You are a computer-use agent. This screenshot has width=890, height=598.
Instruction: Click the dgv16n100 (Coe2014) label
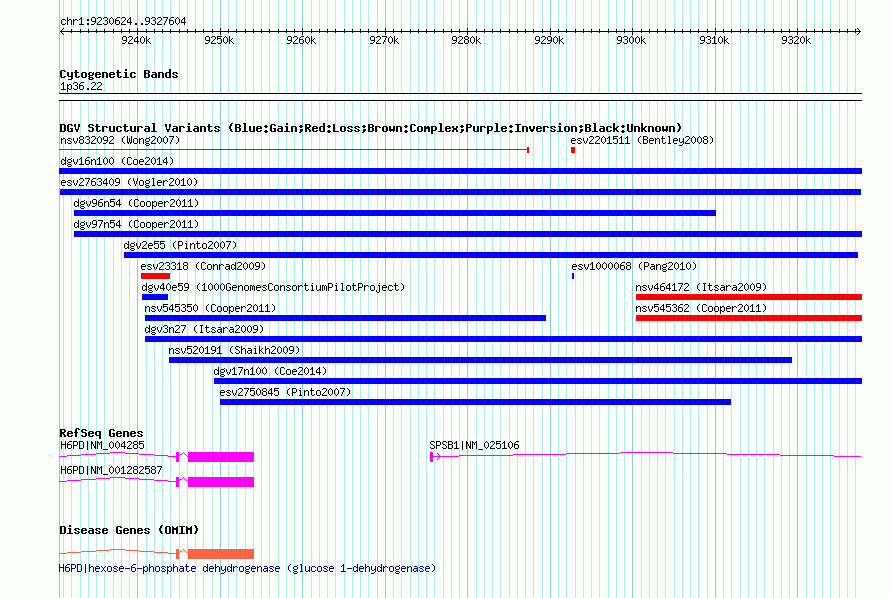click(117, 161)
